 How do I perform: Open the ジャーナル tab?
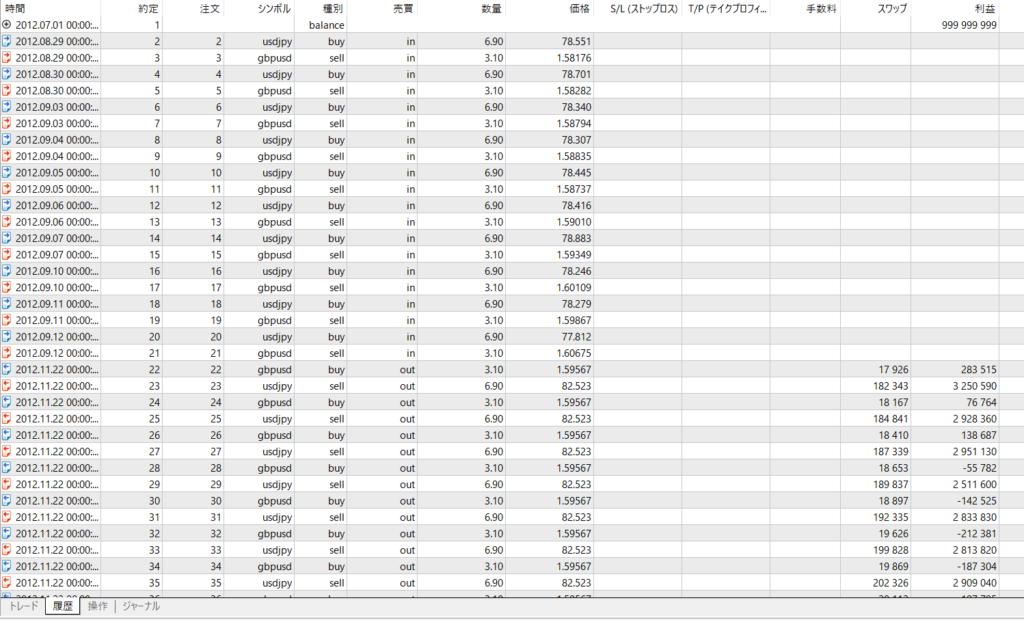[x=141, y=606]
